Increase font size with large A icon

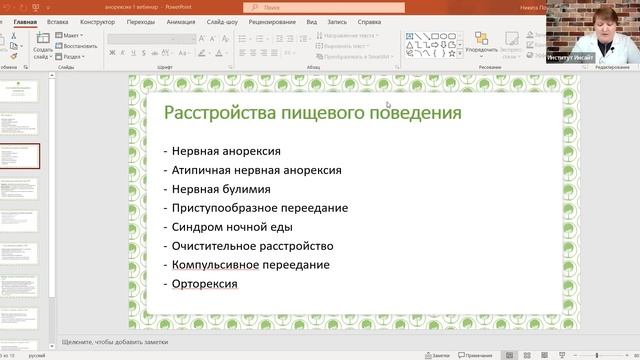202,39
